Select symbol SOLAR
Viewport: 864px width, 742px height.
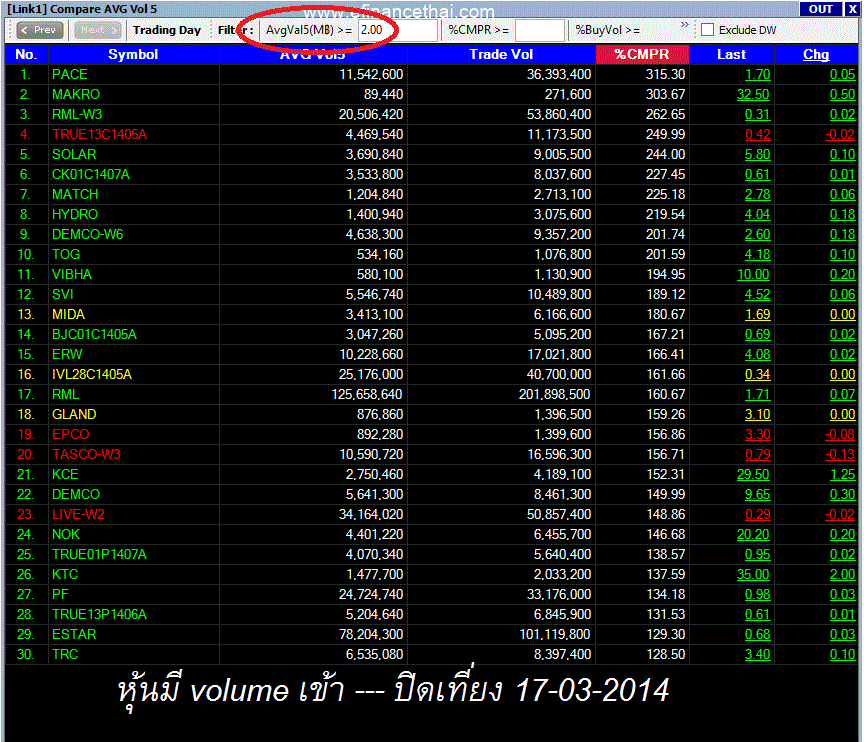(x=74, y=154)
